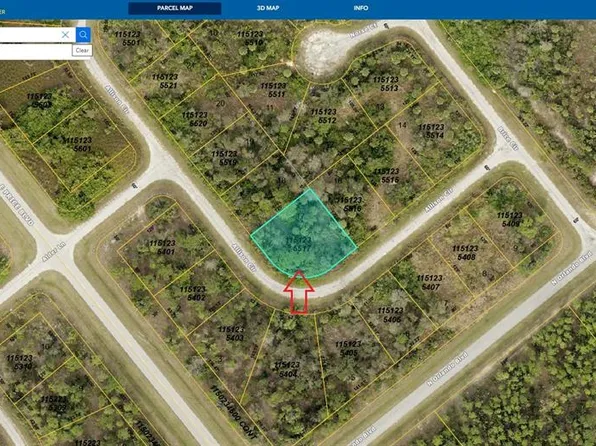Click parcel label 115123 5516
596x446 pixels.
tap(349, 204)
